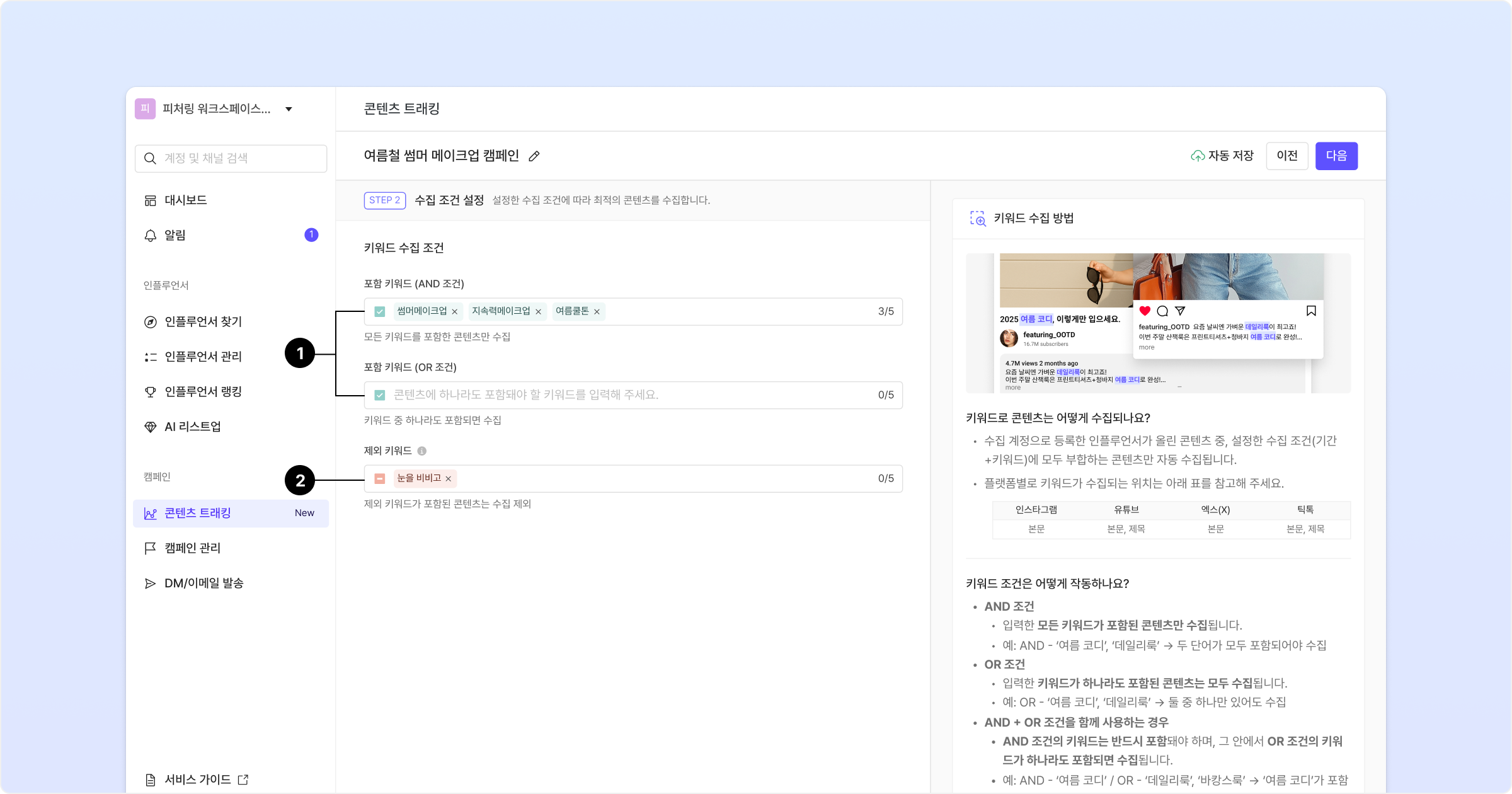Viewport: 1512px width, 794px height.
Task: Remove the 여름쿨톤 keyword tag
Action: (597, 312)
